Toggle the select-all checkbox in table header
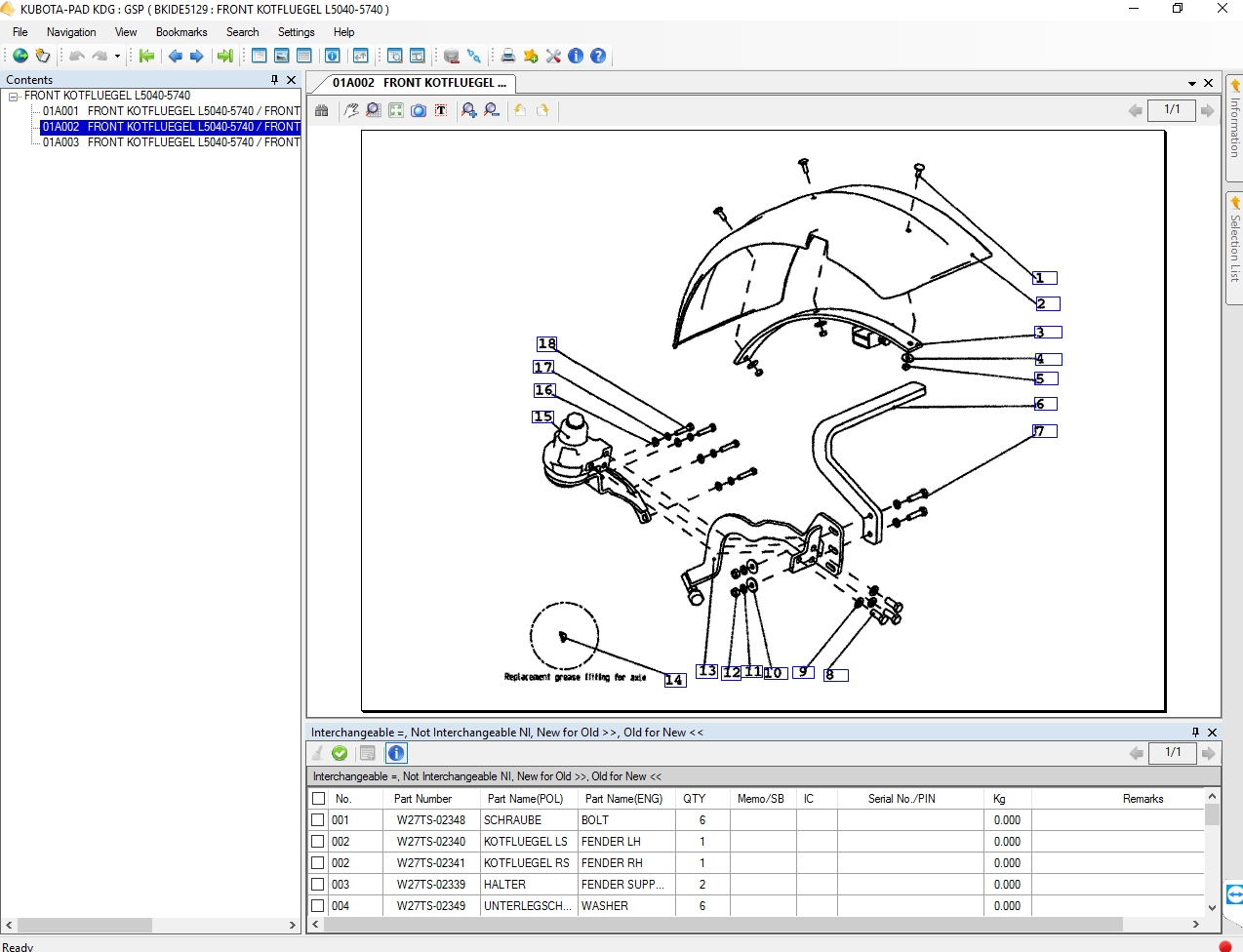1243x952 pixels. pyautogui.click(x=318, y=799)
